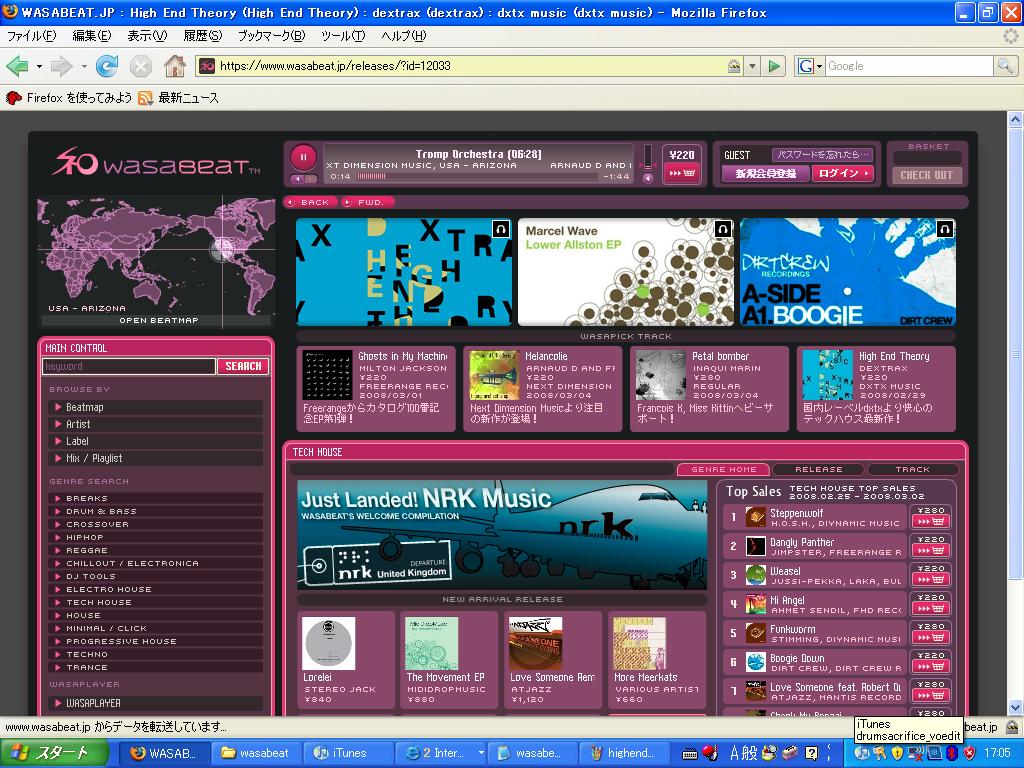Click the mute speaker icon under volume

648,178
